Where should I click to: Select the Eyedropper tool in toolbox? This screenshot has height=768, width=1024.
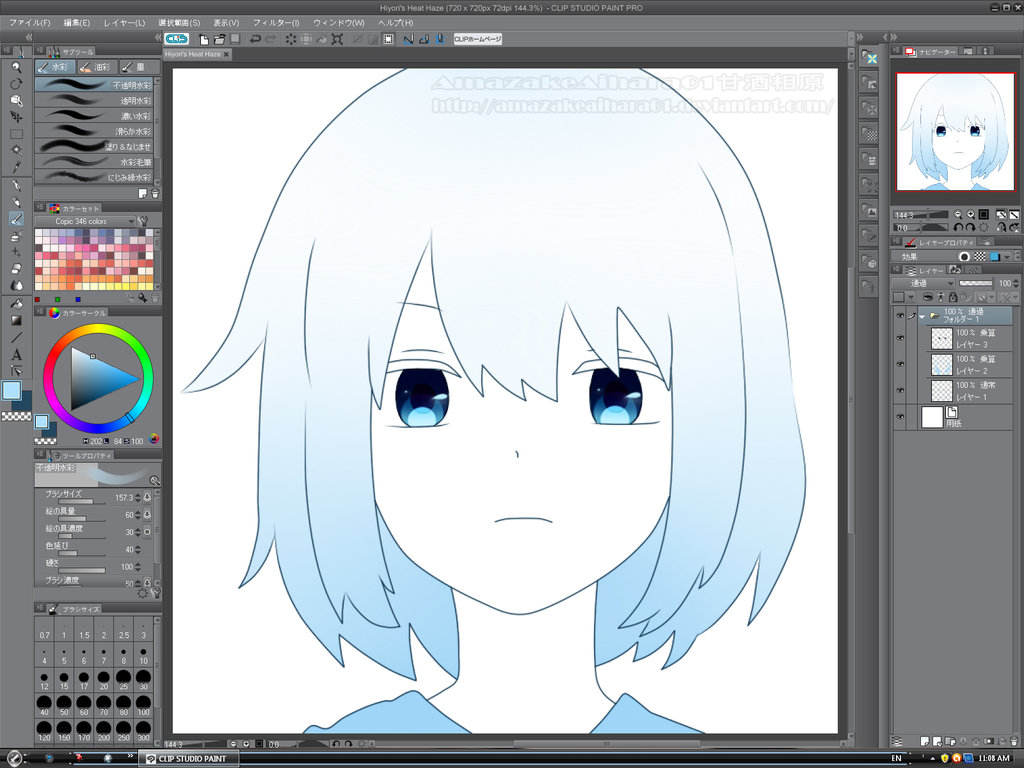[16, 167]
